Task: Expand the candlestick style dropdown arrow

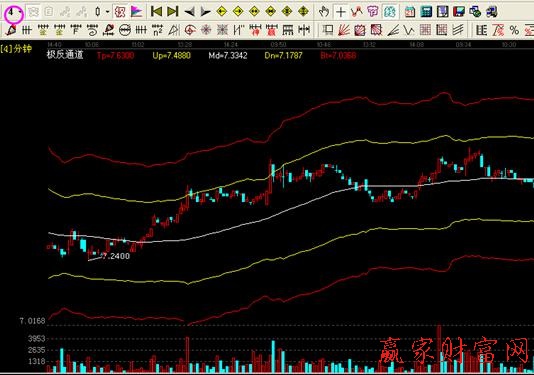Action: [x=108, y=12]
